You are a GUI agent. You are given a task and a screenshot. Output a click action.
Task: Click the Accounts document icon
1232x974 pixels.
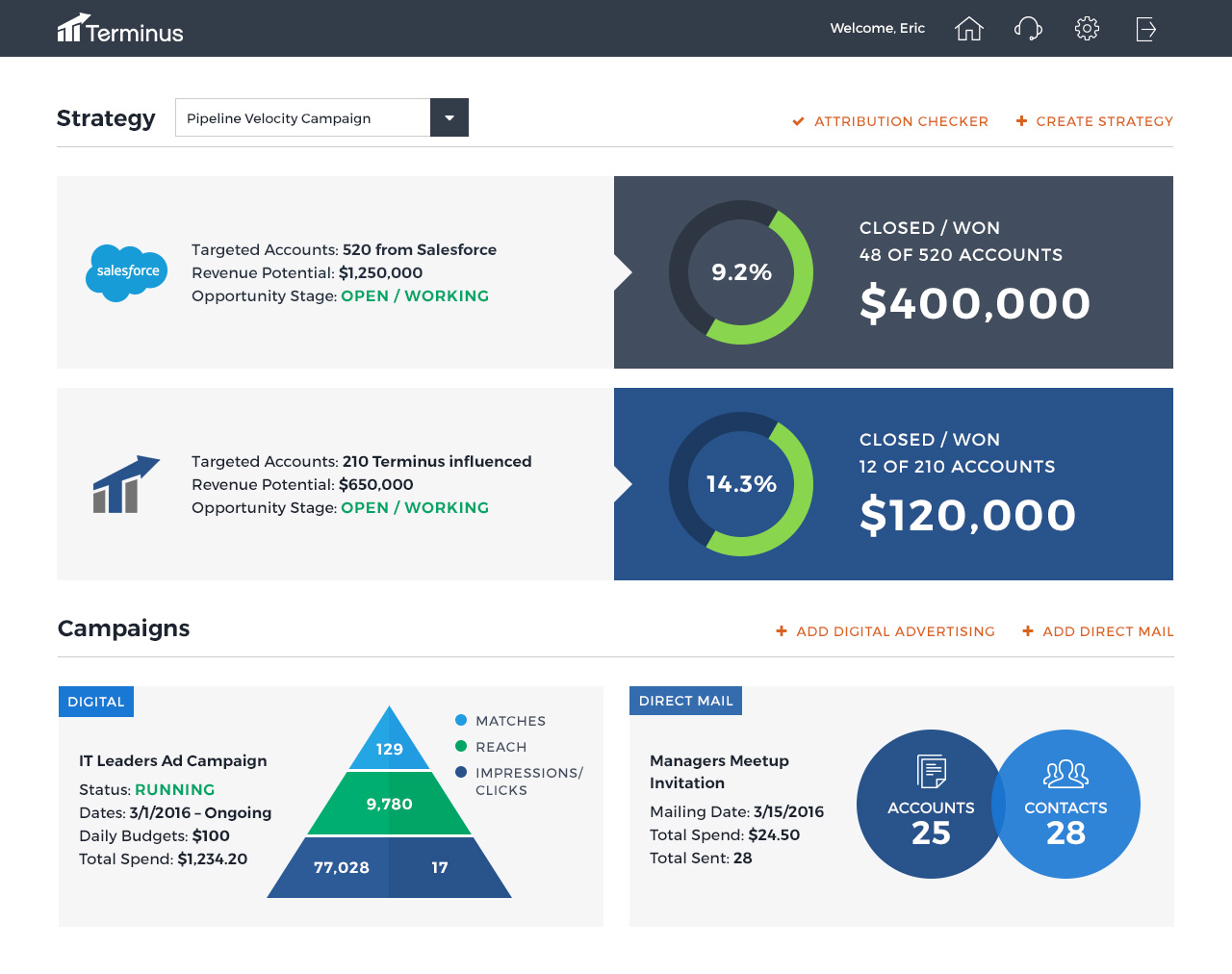(931, 772)
